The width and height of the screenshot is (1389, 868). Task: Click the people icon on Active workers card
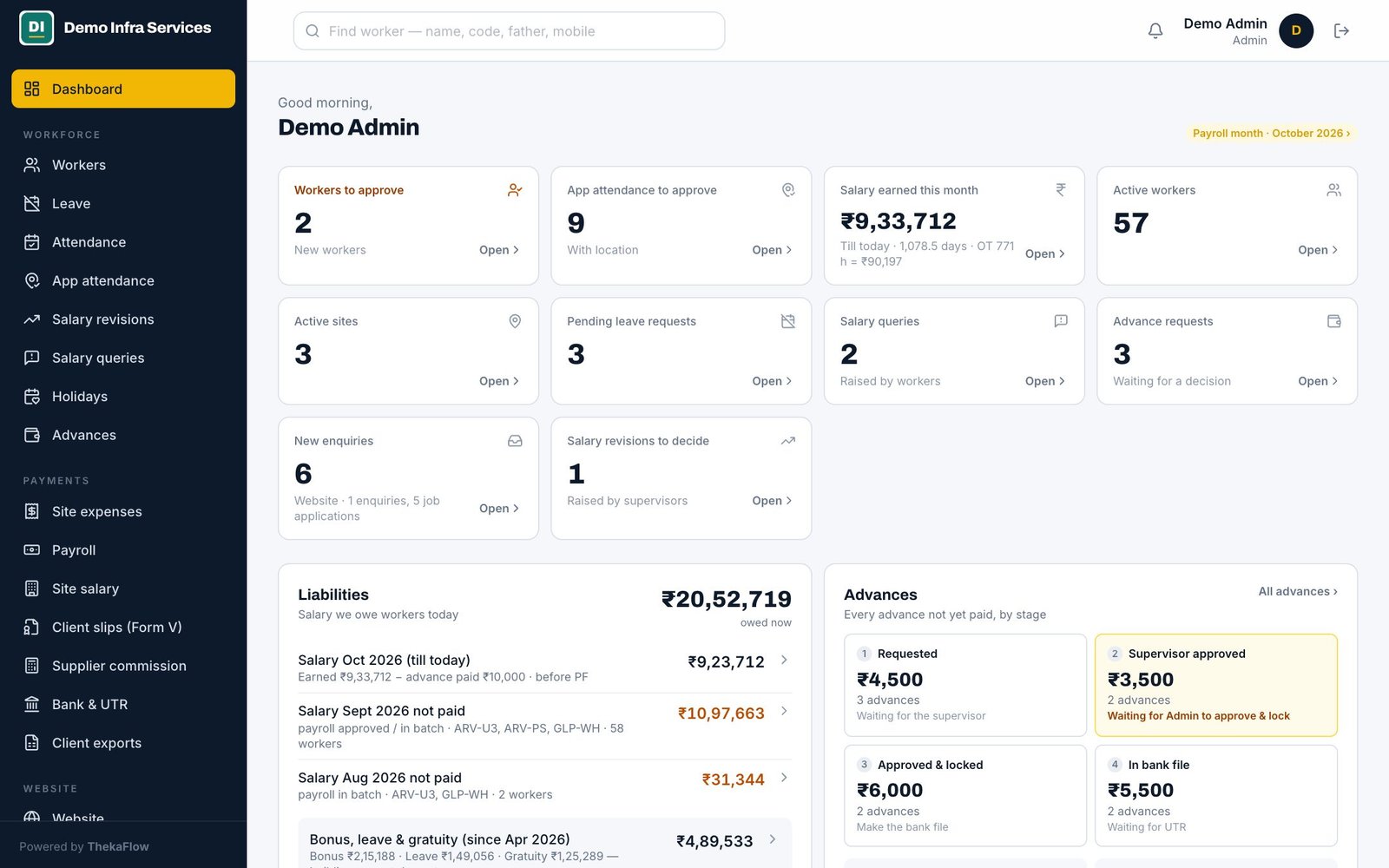[1334, 190]
